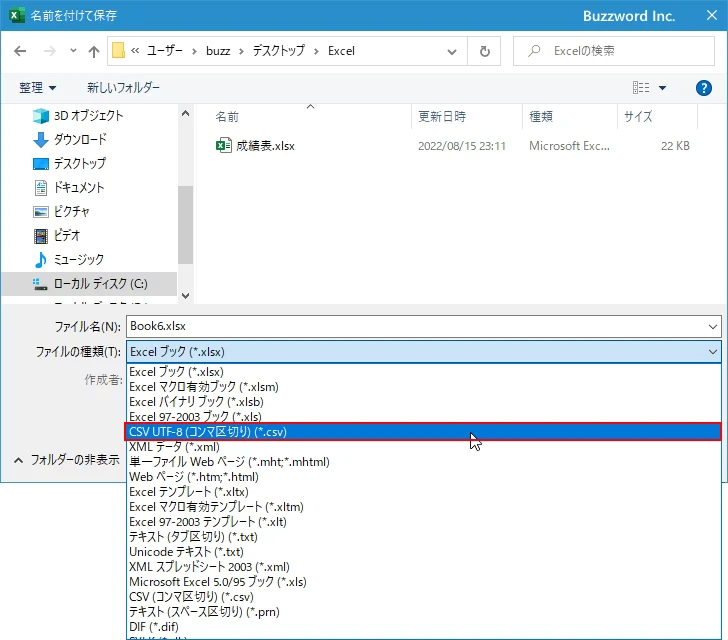Expand the view options dropdown arrow
This screenshot has width=728, height=640.
pyautogui.click(x=663, y=88)
